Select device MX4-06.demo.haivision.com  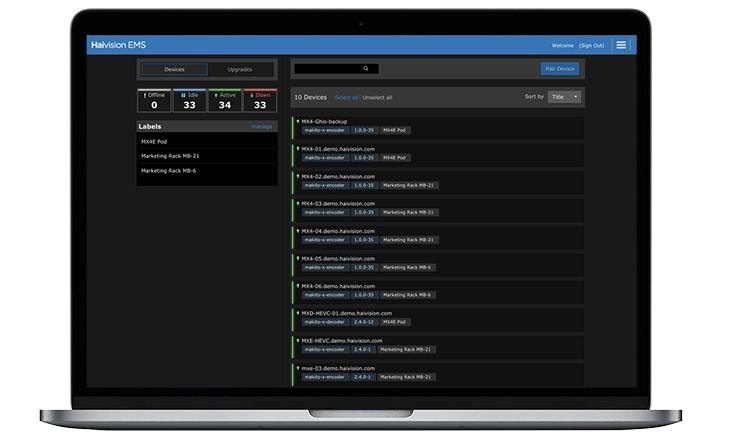(x=438, y=293)
